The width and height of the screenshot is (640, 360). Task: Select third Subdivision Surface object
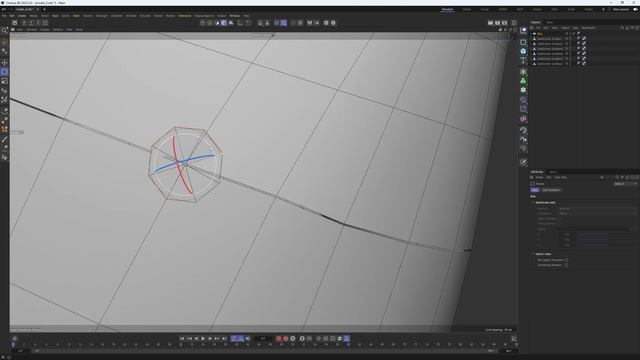pos(549,49)
